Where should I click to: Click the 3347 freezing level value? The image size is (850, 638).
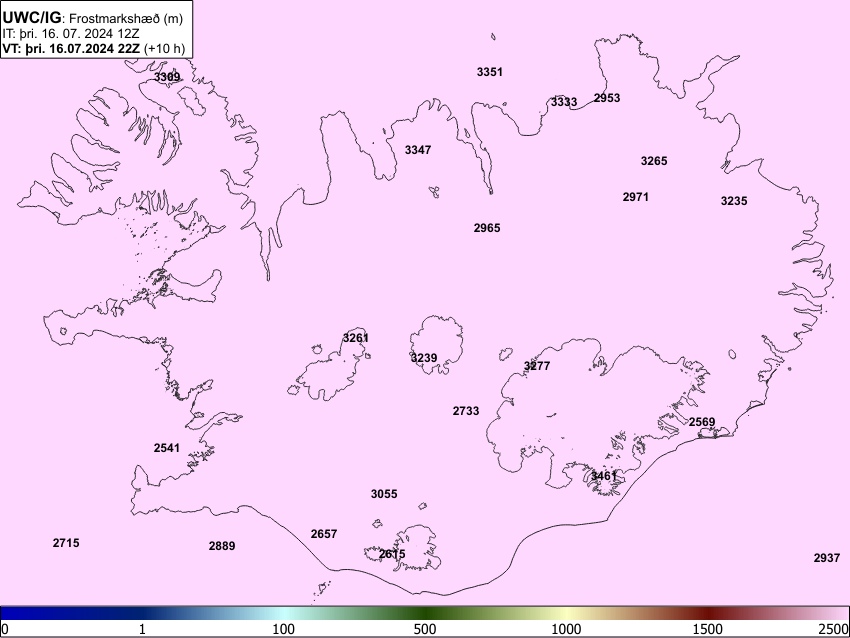(418, 150)
